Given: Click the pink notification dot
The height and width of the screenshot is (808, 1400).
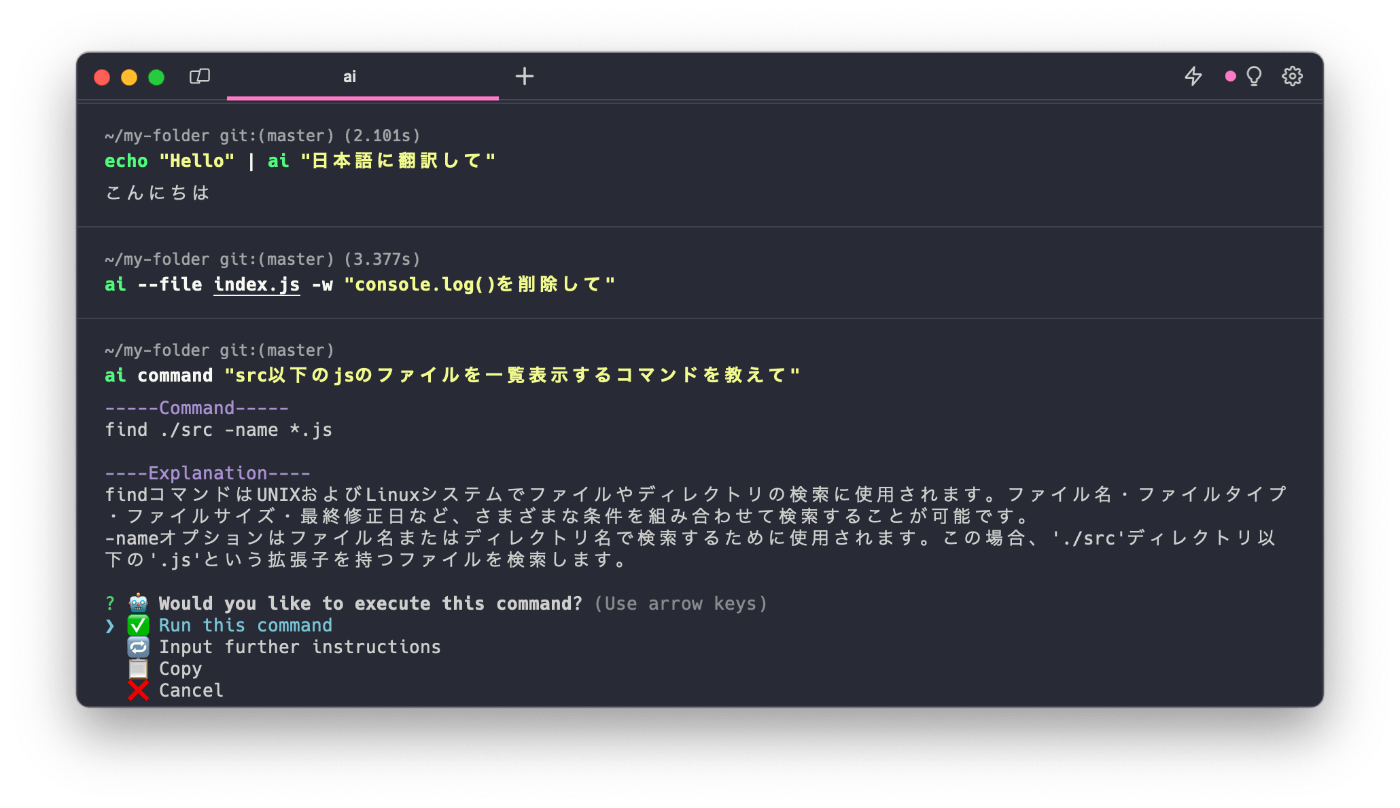Looking at the screenshot, I should pos(1230,76).
